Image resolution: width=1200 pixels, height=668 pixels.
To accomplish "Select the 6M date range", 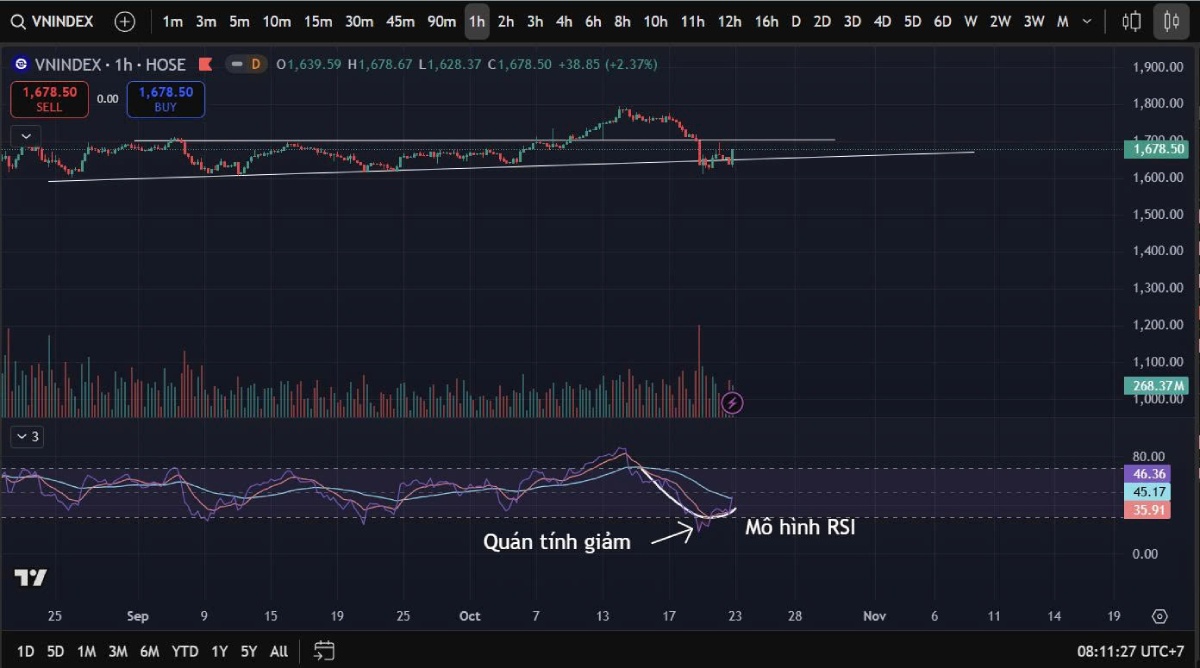I will click(x=149, y=651).
